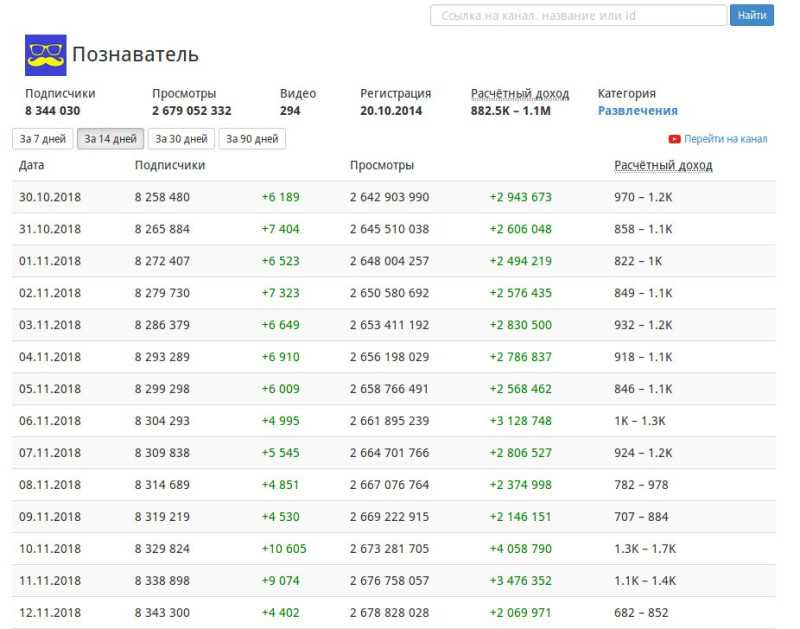Click income estimate 1K – 1.3K
The width and height of the screenshot is (800, 629).
[640, 421]
